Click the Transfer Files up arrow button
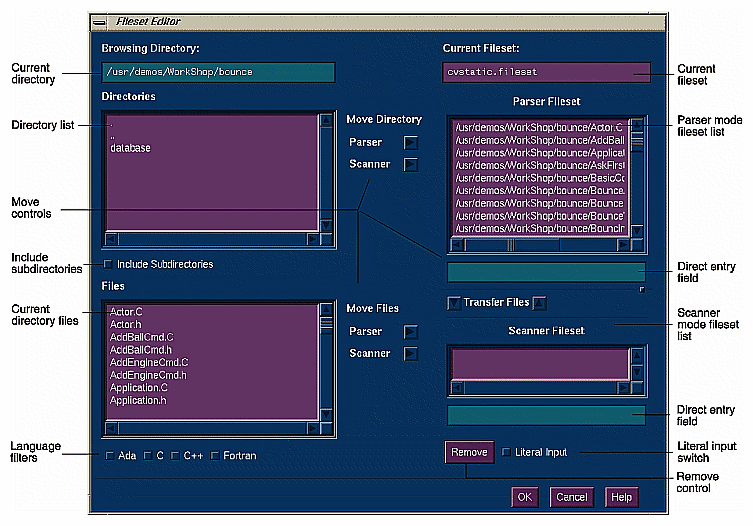 click(x=539, y=303)
